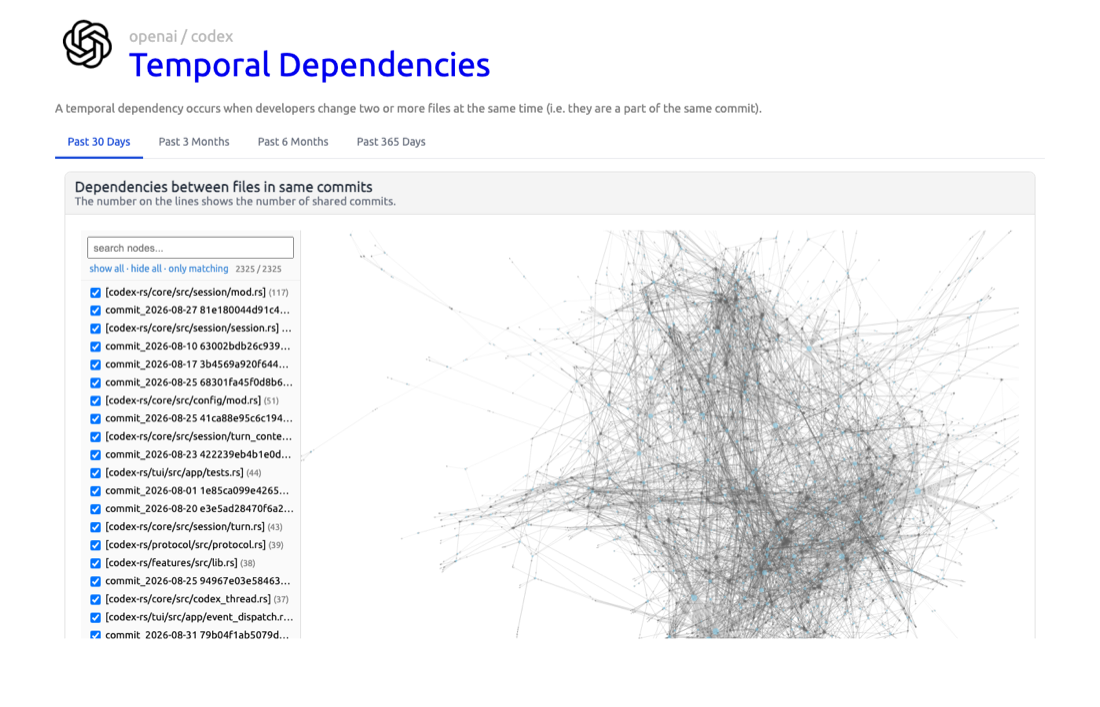
Task: Select the [codex-rs/core/src/session/mod.rs] label
Action: [x=185, y=292]
